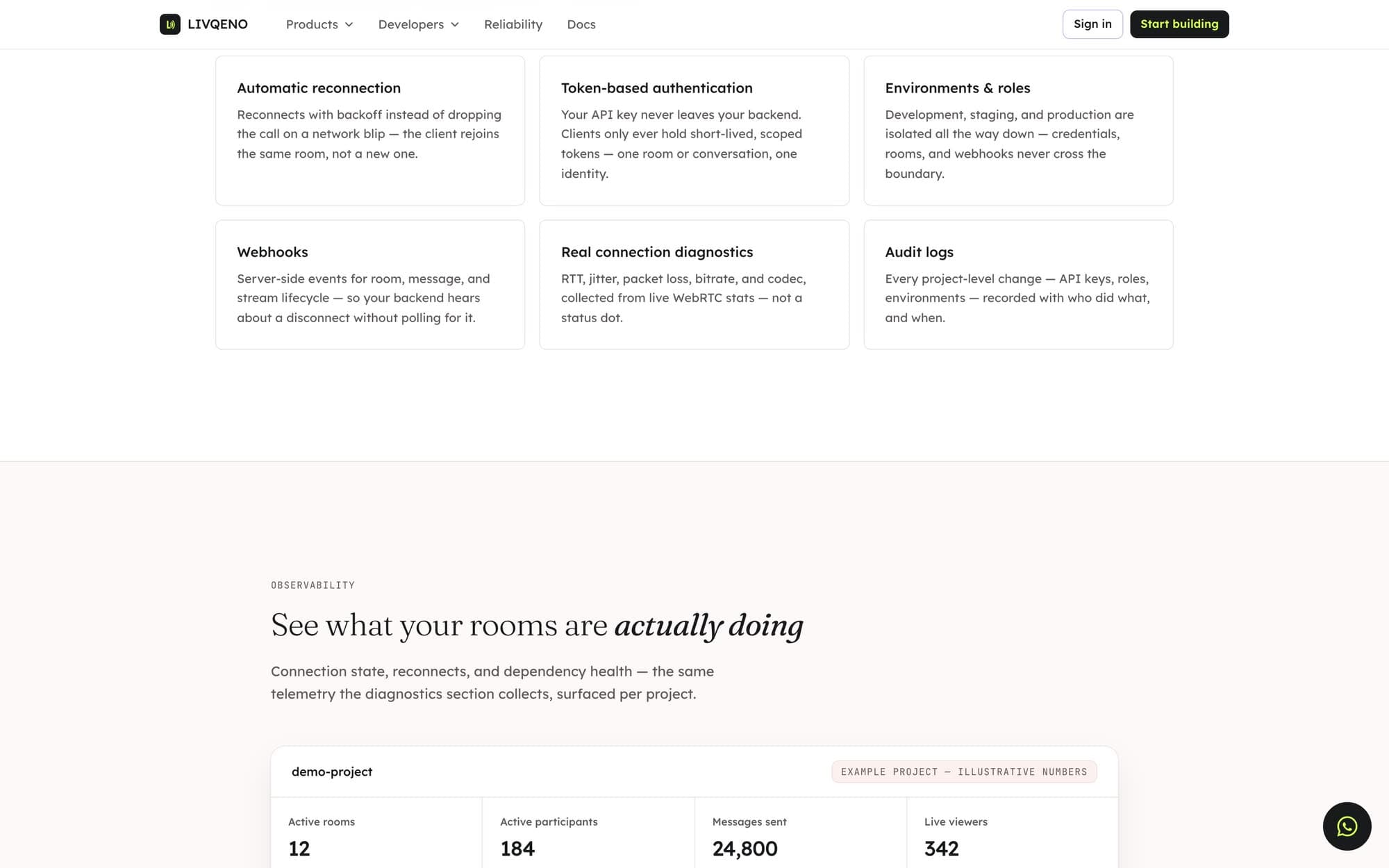
Task: Click the LIVQENO brand name
Action: click(x=217, y=24)
